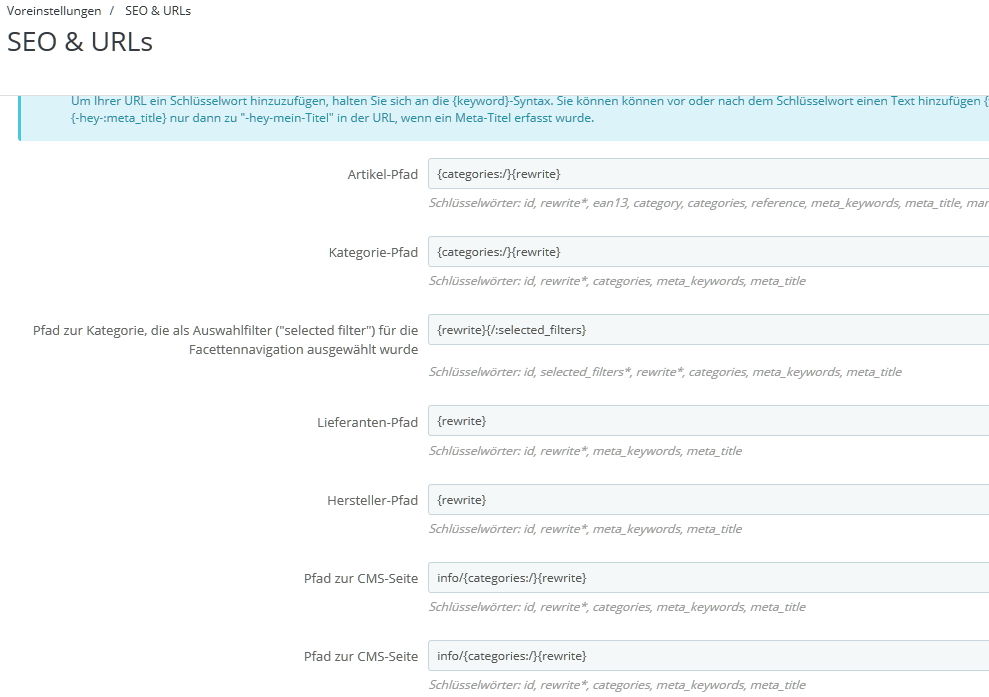Viewport: 989px width, 697px height.
Task: Edit the Hersteller-Pfad rewrite field
Action: tap(600, 499)
